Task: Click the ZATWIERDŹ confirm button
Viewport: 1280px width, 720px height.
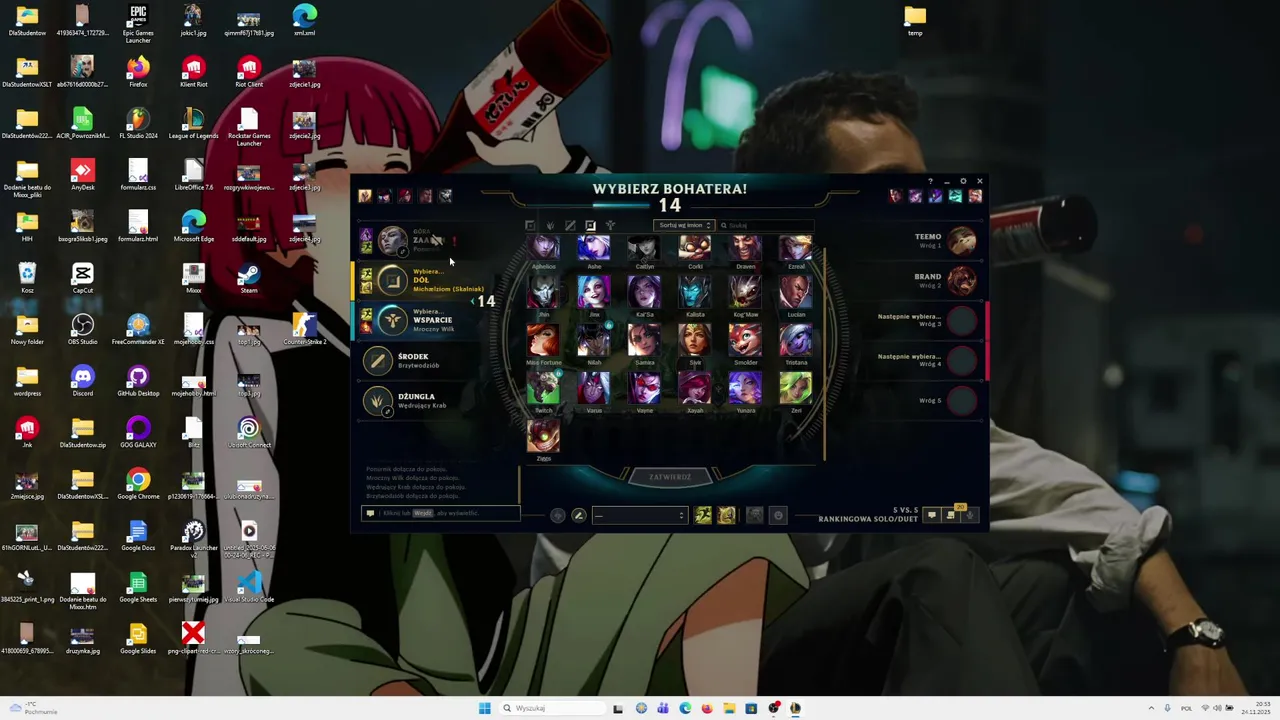Action: tap(670, 477)
